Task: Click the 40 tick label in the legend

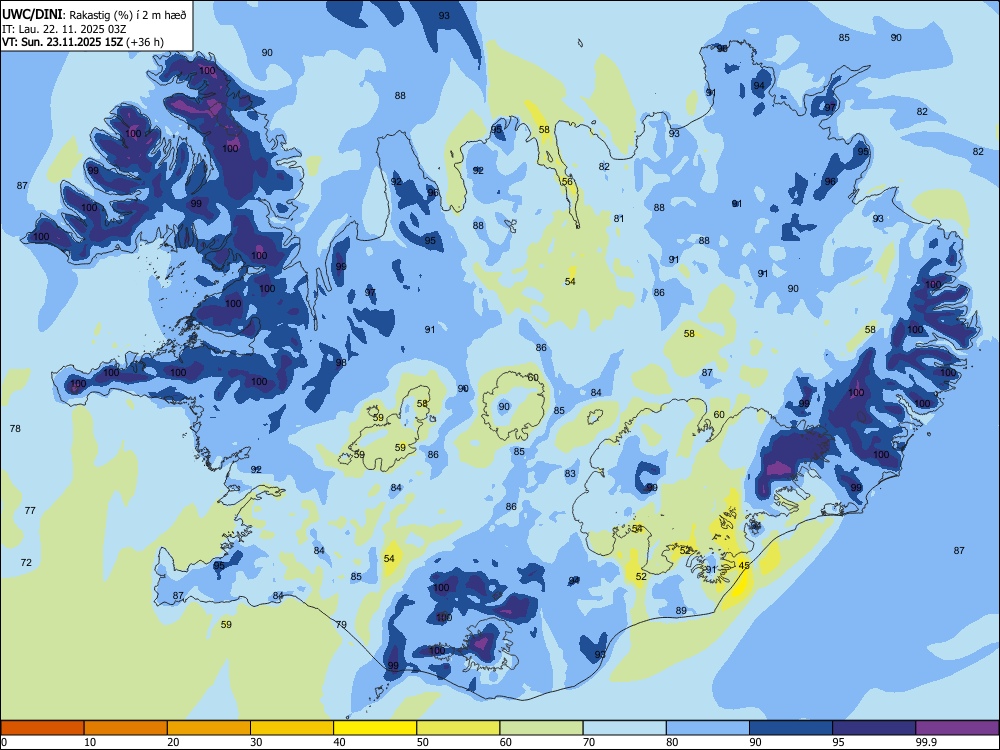Action: point(340,742)
